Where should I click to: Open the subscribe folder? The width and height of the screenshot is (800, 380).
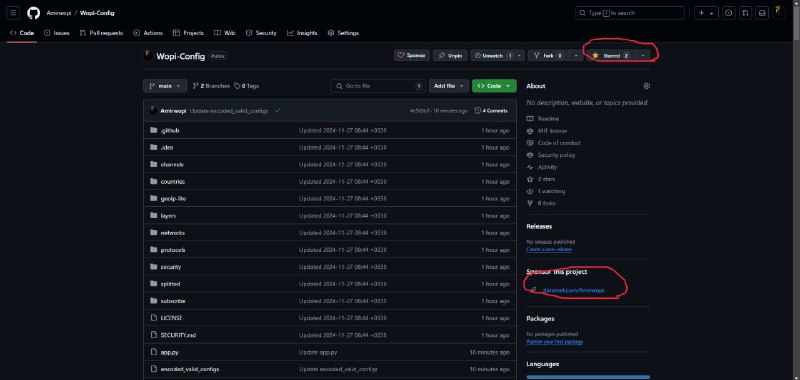[172, 301]
